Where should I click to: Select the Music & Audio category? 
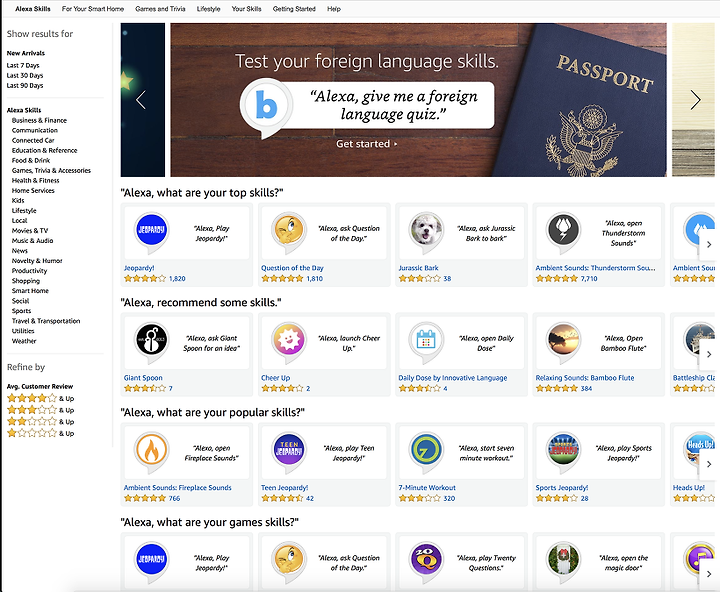pos(32,241)
